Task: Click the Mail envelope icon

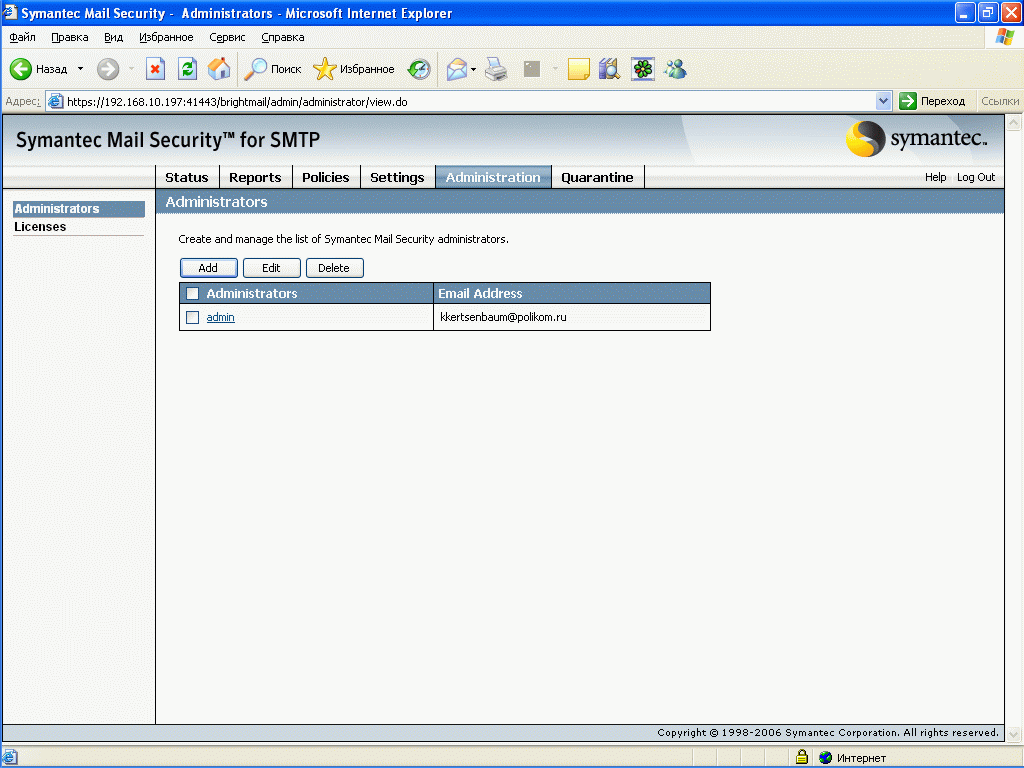Action: coord(456,69)
